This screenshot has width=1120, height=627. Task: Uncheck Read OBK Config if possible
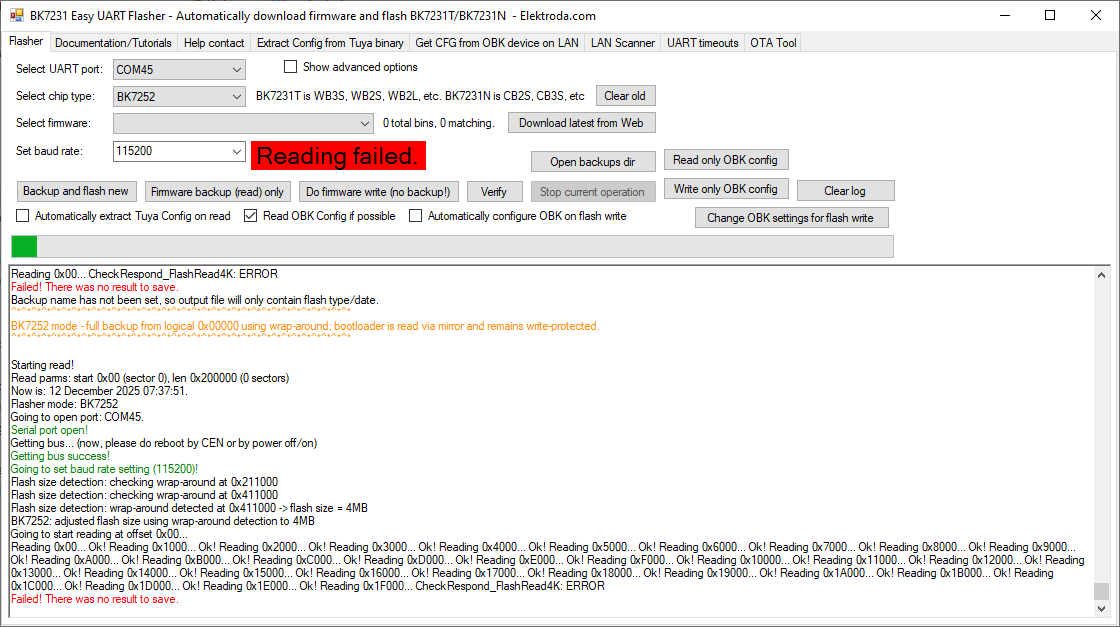[x=250, y=216]
